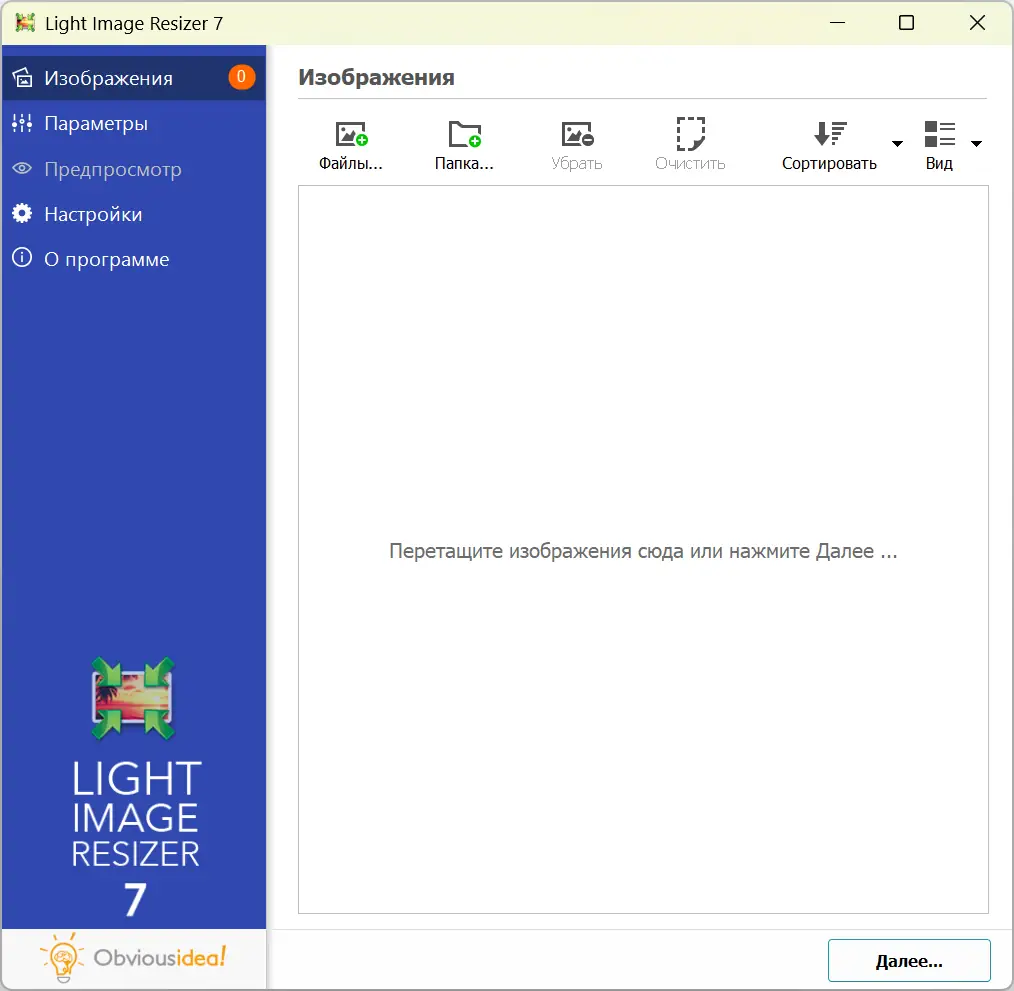This screenshot has height=991, width=1014.
Task: Open the Вид dropdown arrow
Action: coord(976,143)
